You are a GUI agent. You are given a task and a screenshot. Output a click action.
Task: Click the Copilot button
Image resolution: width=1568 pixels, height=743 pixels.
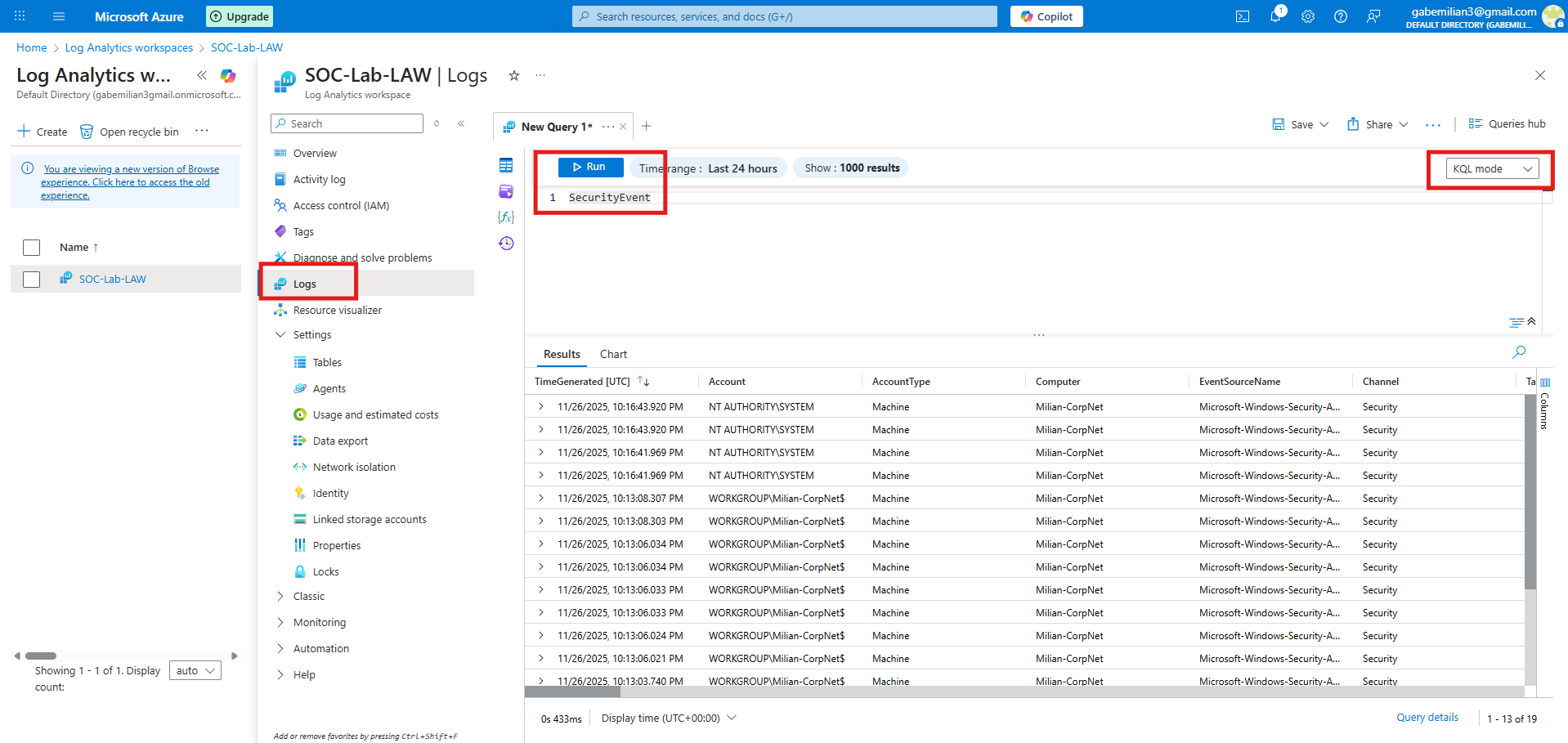coord(1046,16)
